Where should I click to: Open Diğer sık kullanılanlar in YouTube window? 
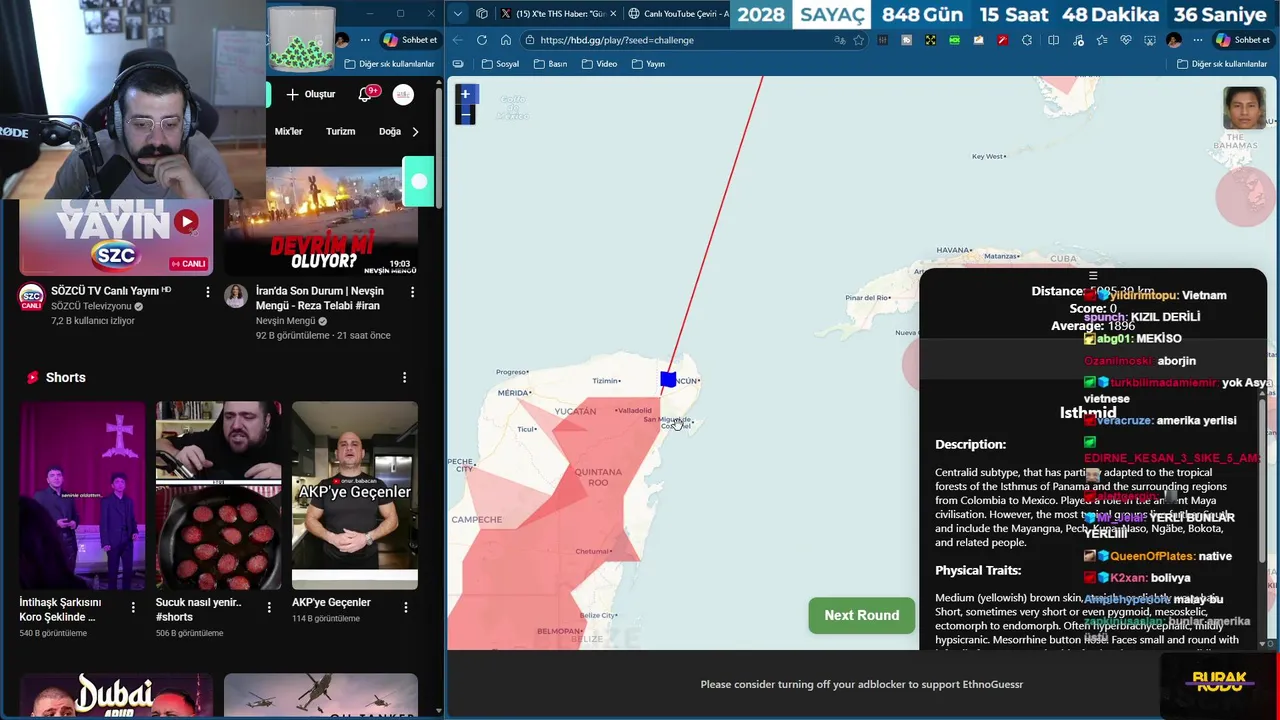(x=389, y=64)
